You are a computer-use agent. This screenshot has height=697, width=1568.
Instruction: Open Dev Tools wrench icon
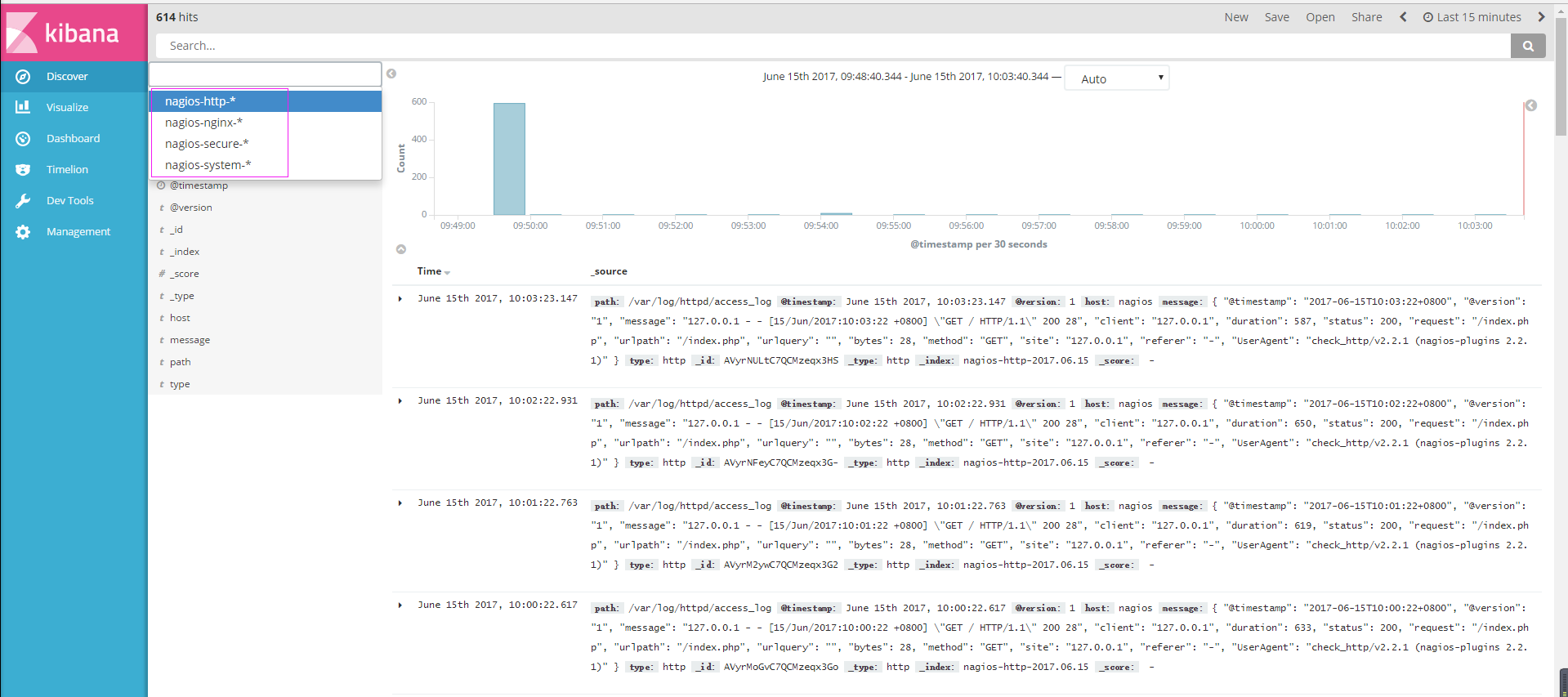[x=23, y=201]
